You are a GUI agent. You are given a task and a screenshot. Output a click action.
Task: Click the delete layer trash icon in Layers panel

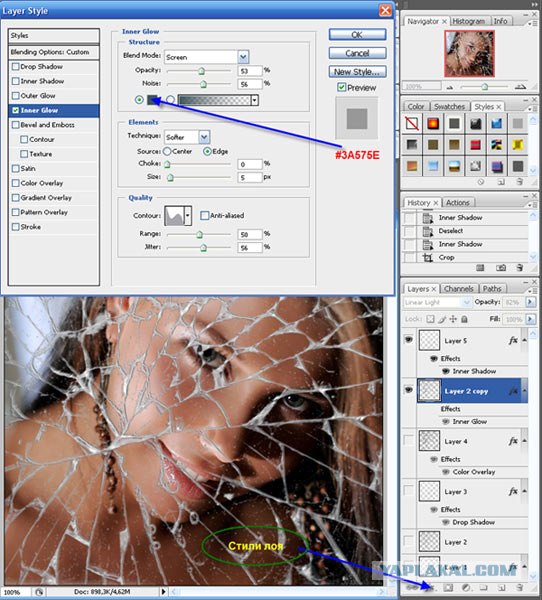coord(519,587)
